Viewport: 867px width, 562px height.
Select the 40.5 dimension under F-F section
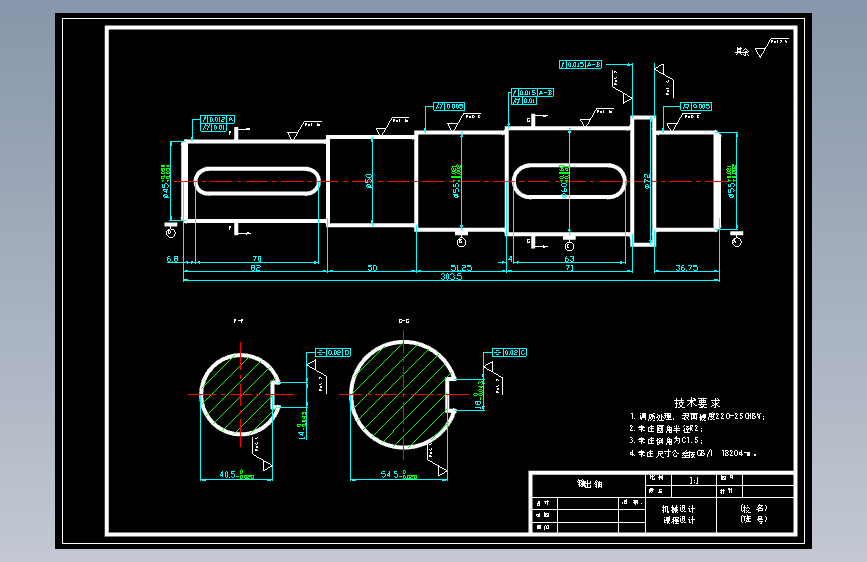point(237,475)
